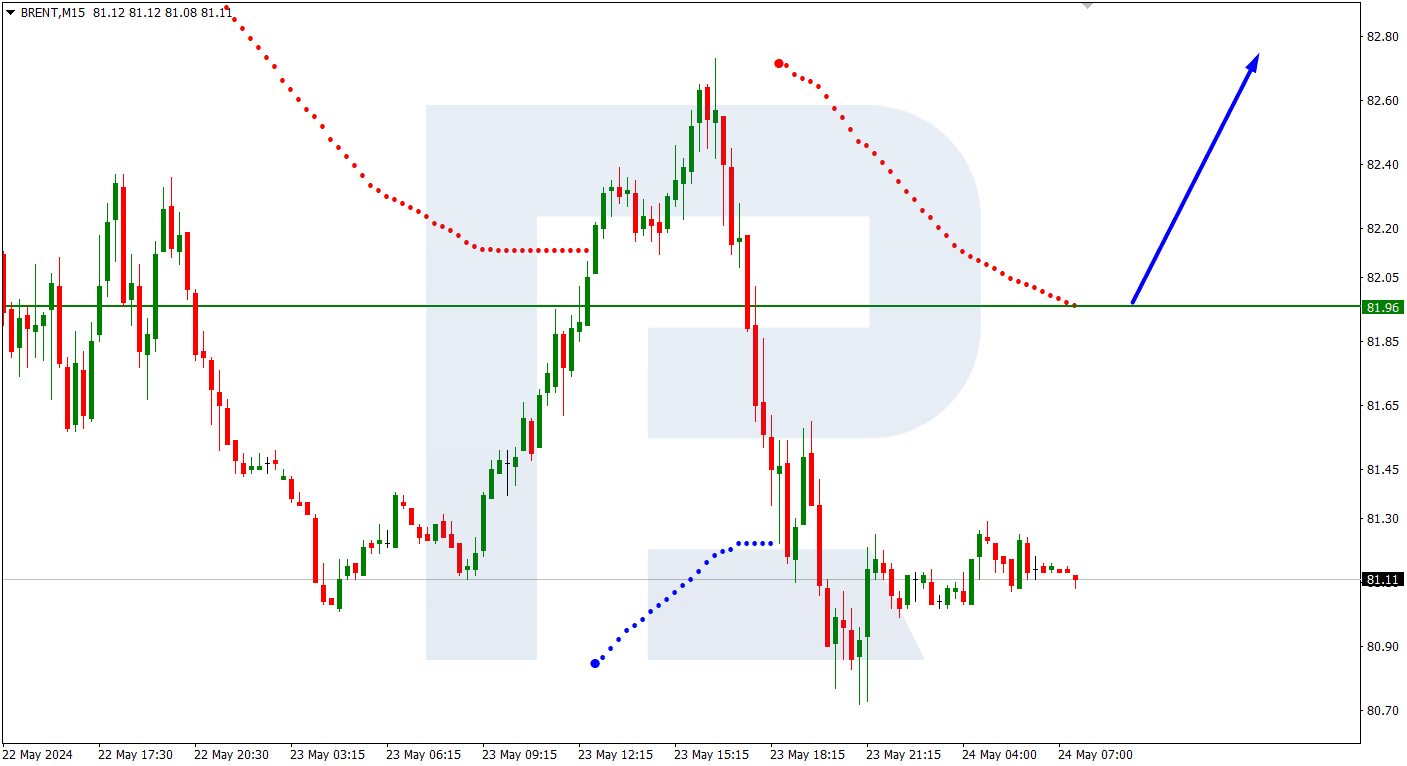Select the gray current price horizontal line
This screenshot has width=1407, height=766.
pyautogui.click(x=680, y=579)
